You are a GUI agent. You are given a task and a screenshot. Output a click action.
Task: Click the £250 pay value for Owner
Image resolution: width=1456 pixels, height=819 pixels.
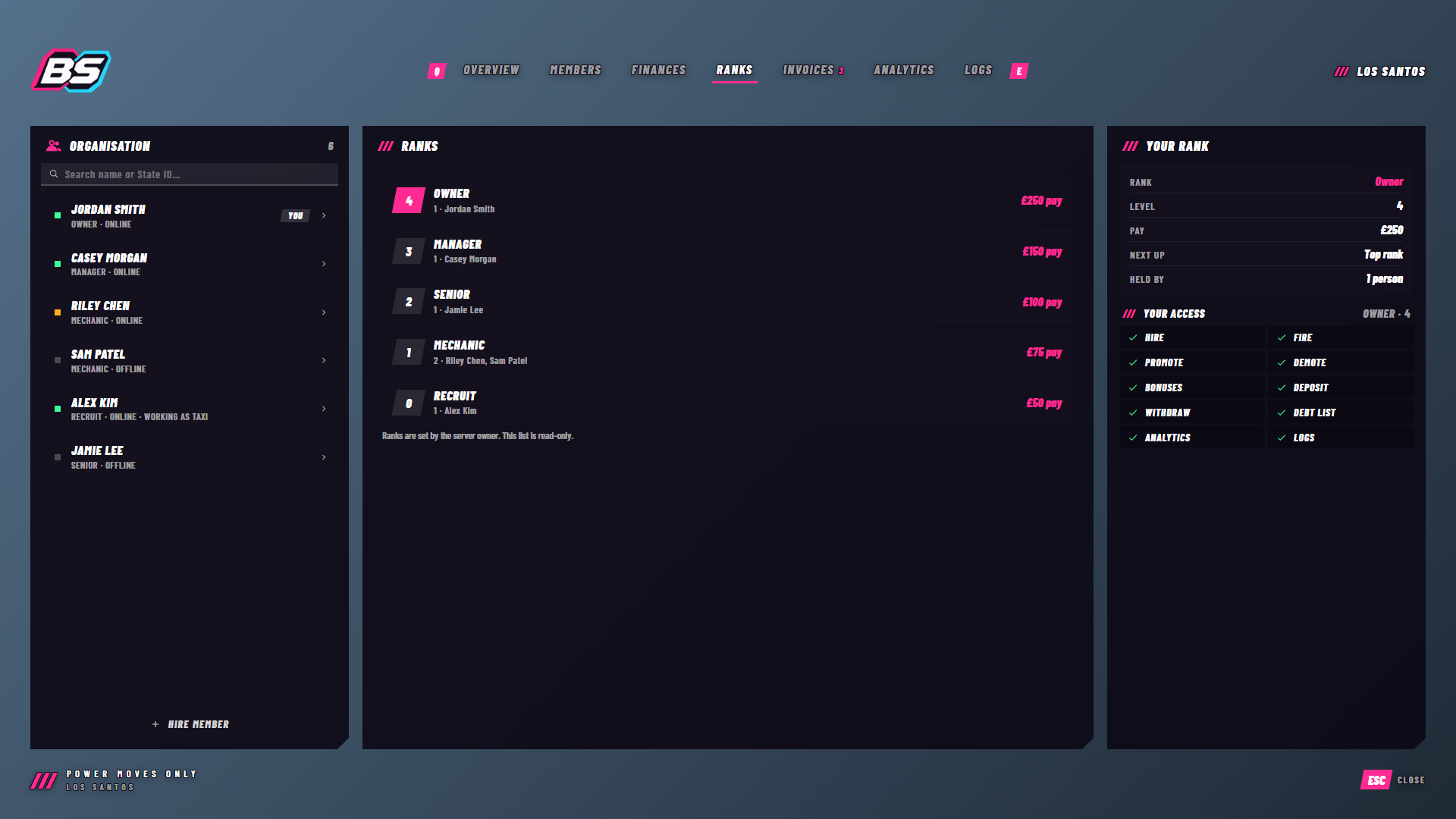(1041, 201)
